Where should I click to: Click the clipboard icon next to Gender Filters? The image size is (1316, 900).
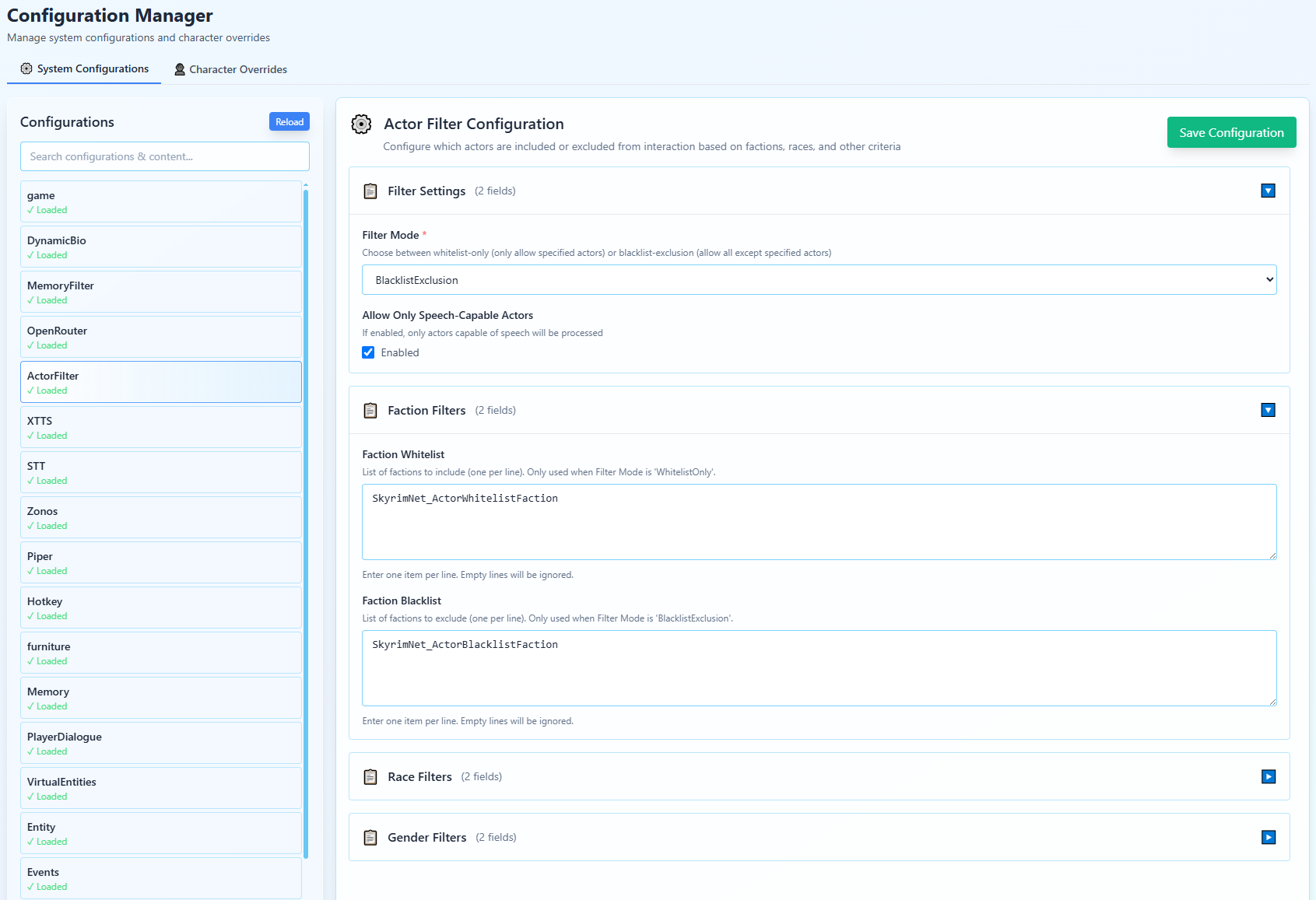pos(370,838)
